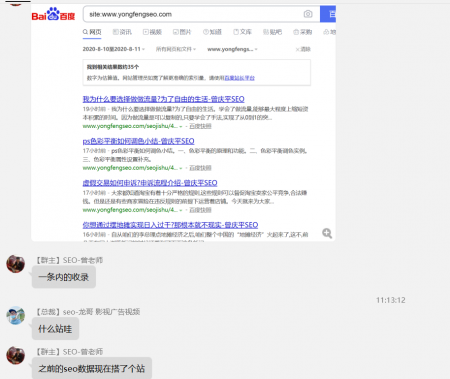
Task: Click green URL under 我为什么要选择做微流量 result
Action: pos(130,126)
